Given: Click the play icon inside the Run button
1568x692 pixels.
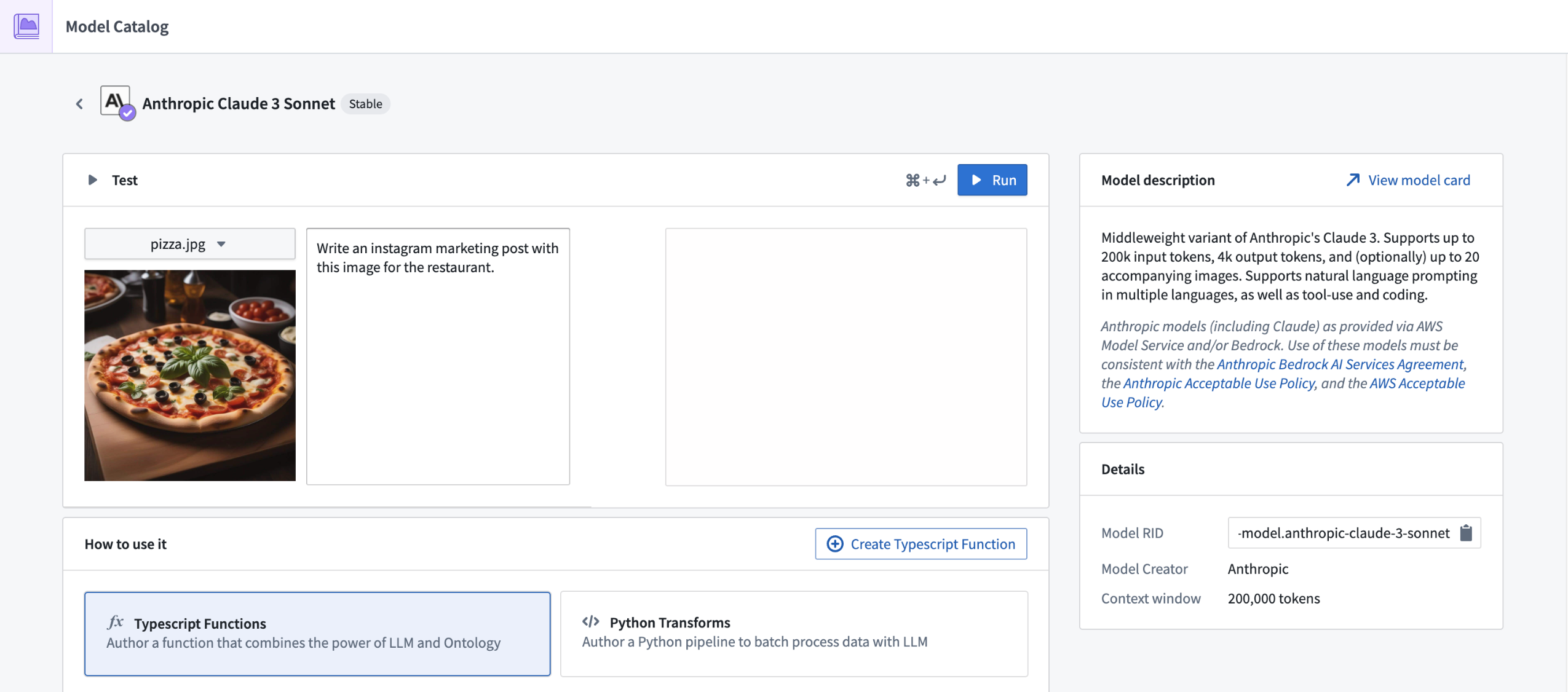Looking at the screenshot, I should [x=976, y=180].
